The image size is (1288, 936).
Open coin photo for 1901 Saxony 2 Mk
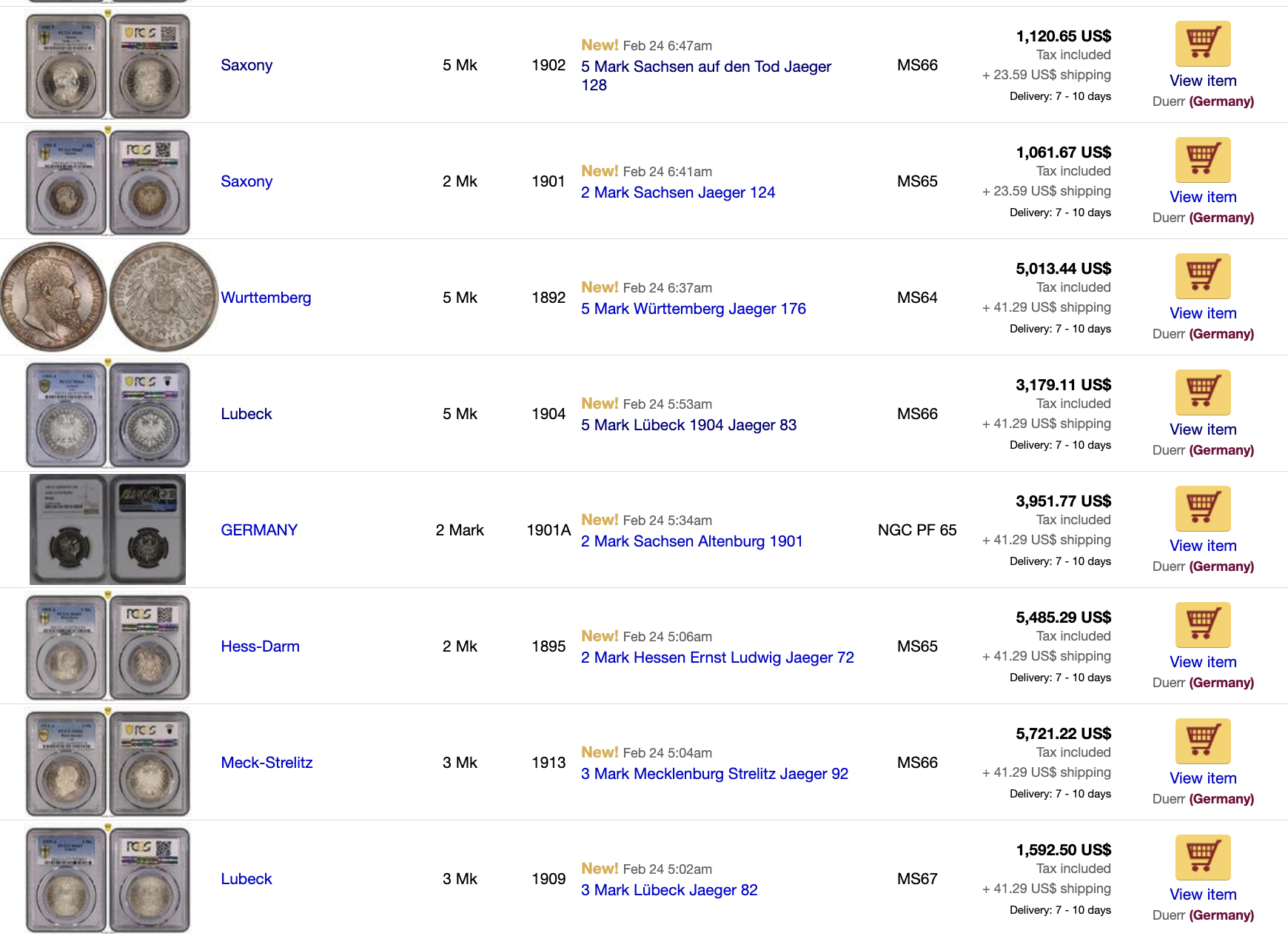(x=108, y=181)
